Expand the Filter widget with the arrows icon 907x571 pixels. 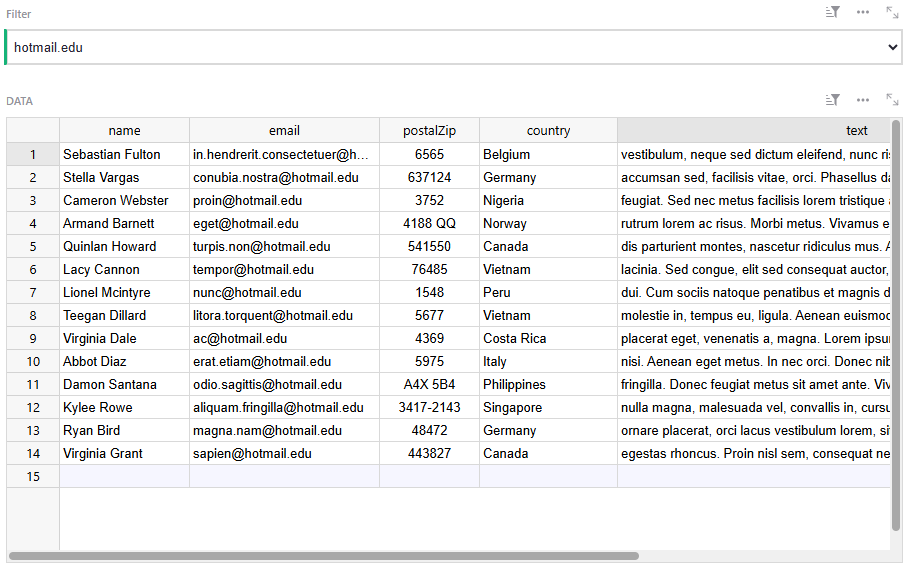pos(892,12)
